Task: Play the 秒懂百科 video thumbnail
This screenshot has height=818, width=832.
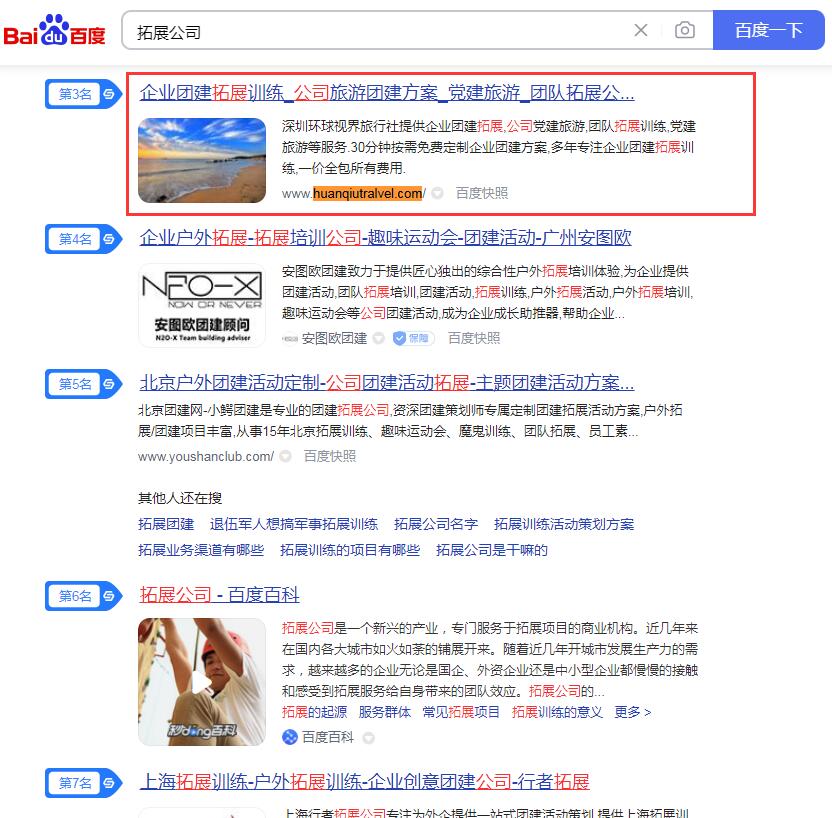Action: tap(202, 682)
